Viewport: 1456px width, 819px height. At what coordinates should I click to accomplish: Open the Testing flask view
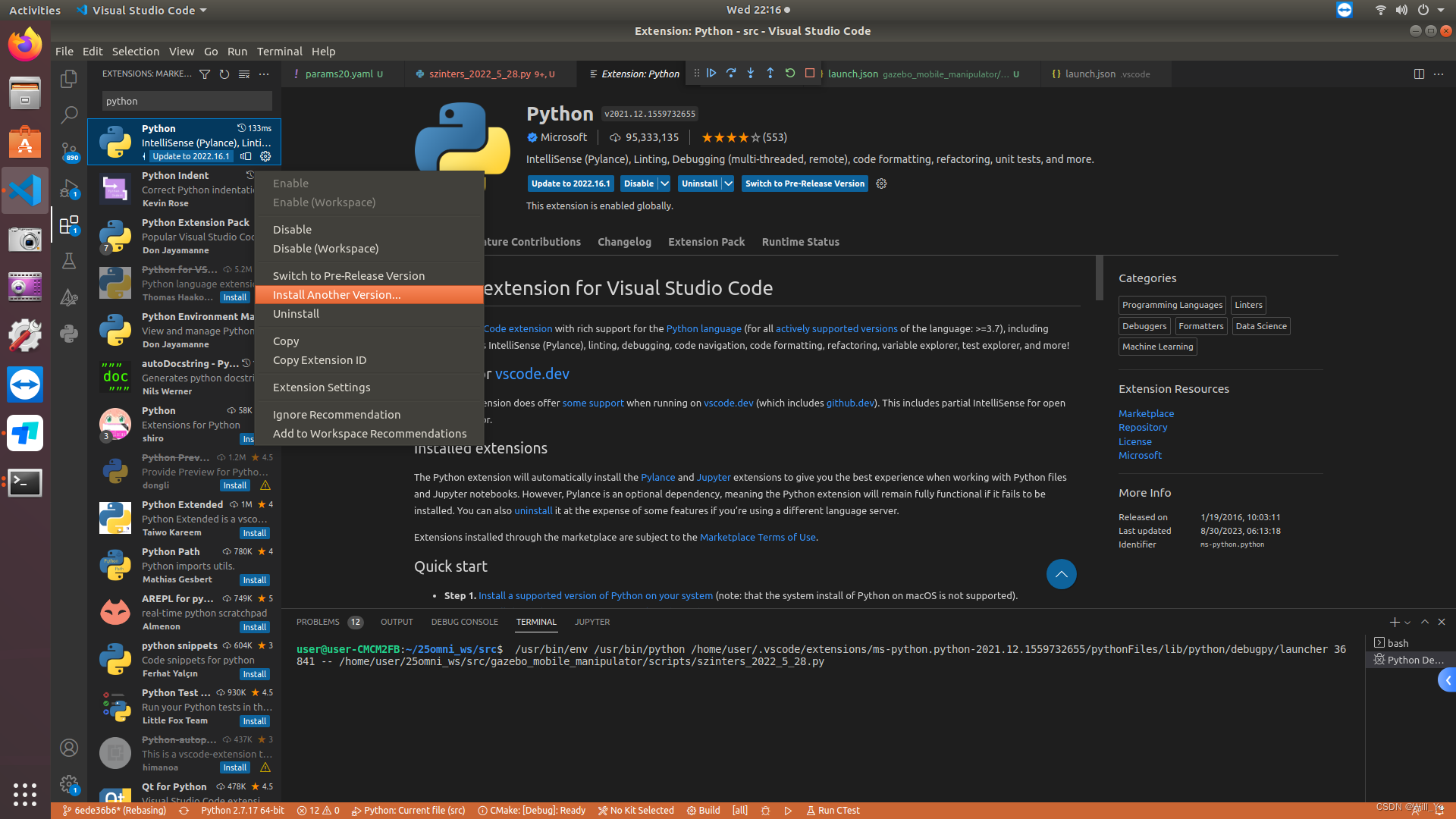69,261
